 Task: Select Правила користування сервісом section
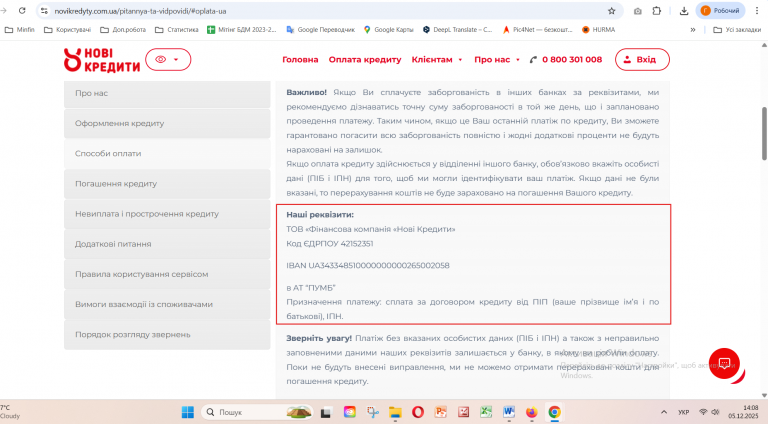point(167,274)
